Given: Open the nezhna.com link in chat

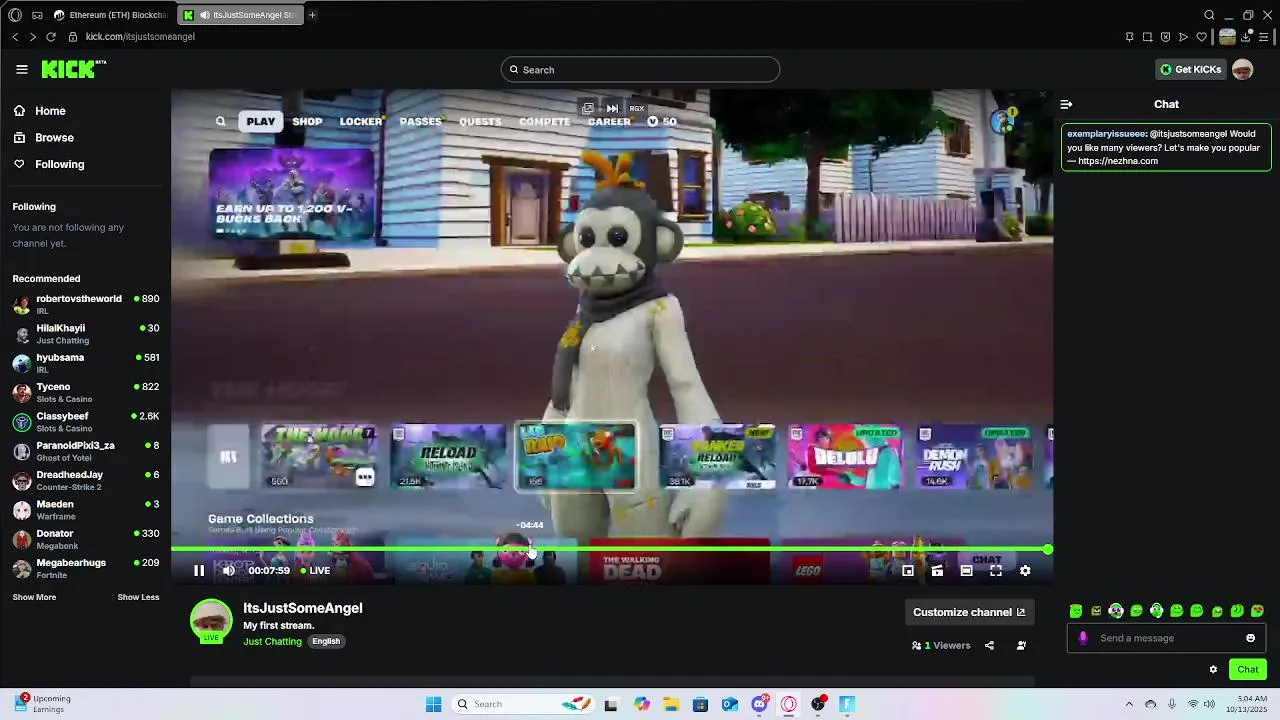Looking at the screenshot, I should pos(1118,161).
